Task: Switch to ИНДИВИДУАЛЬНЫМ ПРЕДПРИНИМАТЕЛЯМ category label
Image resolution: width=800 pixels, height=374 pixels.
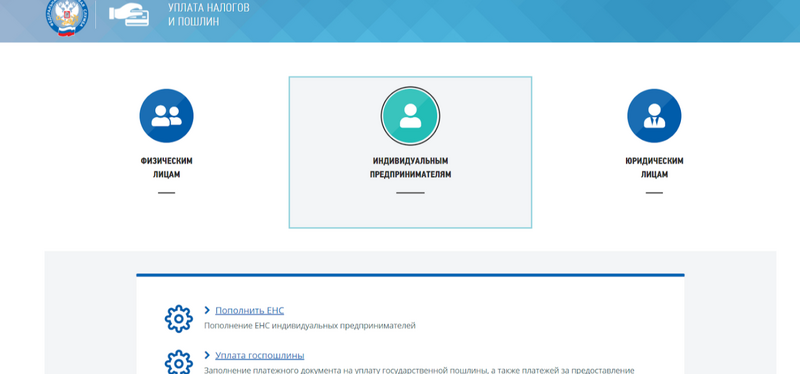Action: pyautogui.click(x=410, y=168)
